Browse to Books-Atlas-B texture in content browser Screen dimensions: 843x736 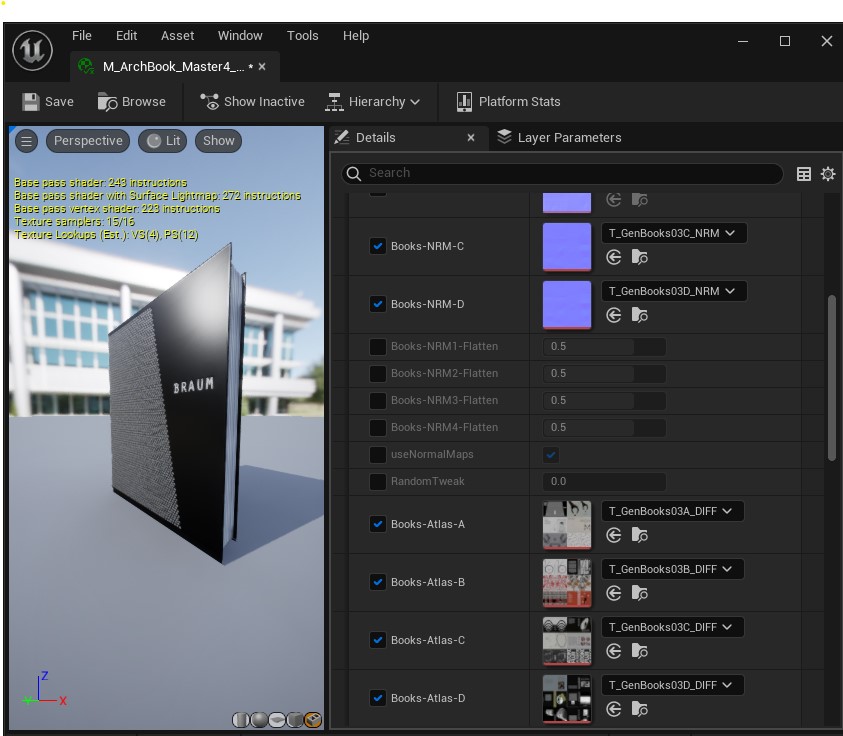point(639,594)
